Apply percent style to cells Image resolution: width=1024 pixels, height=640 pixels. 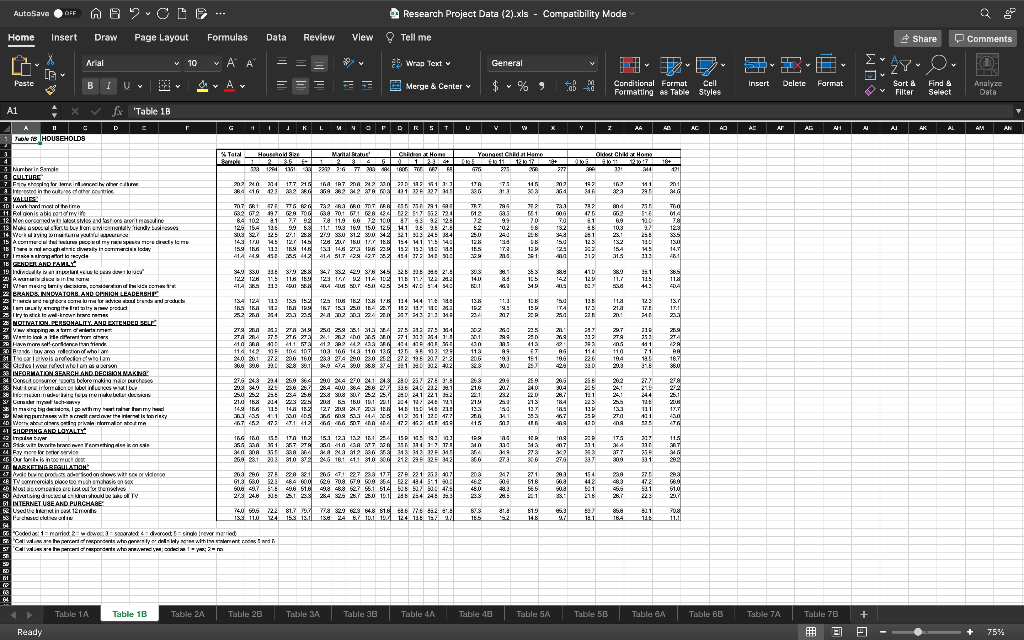(x=524, y=86)
